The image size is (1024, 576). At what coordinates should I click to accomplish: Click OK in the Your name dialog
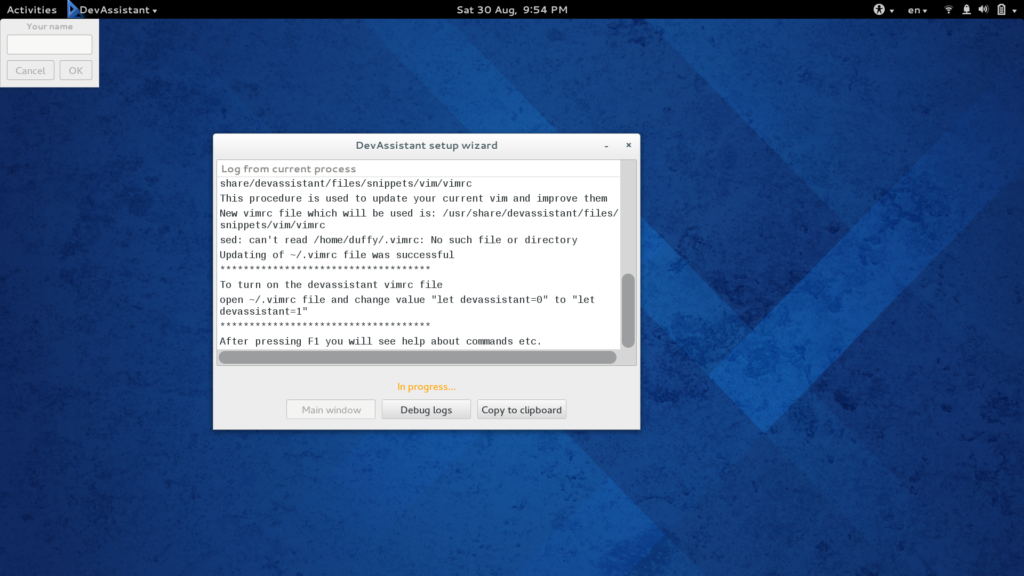(76, 71)
